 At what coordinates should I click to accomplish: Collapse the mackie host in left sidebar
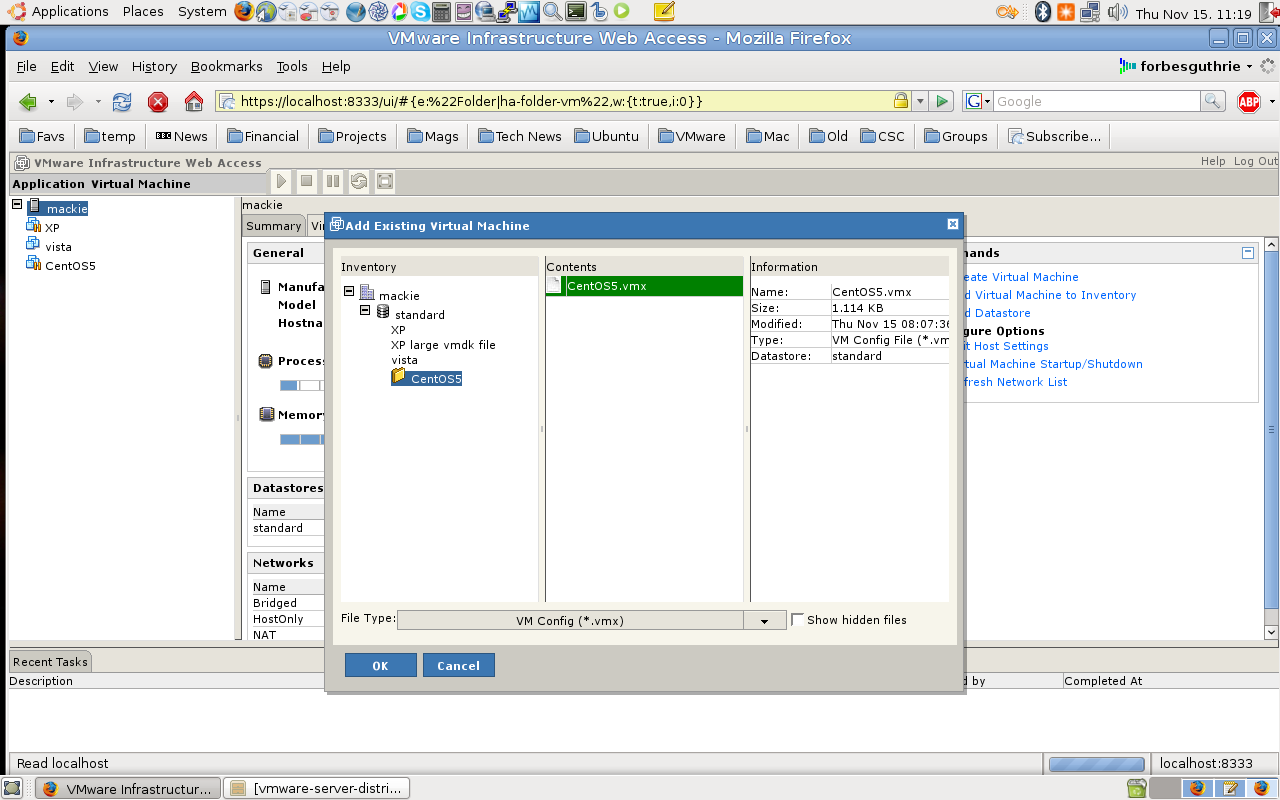click(17, 204)
